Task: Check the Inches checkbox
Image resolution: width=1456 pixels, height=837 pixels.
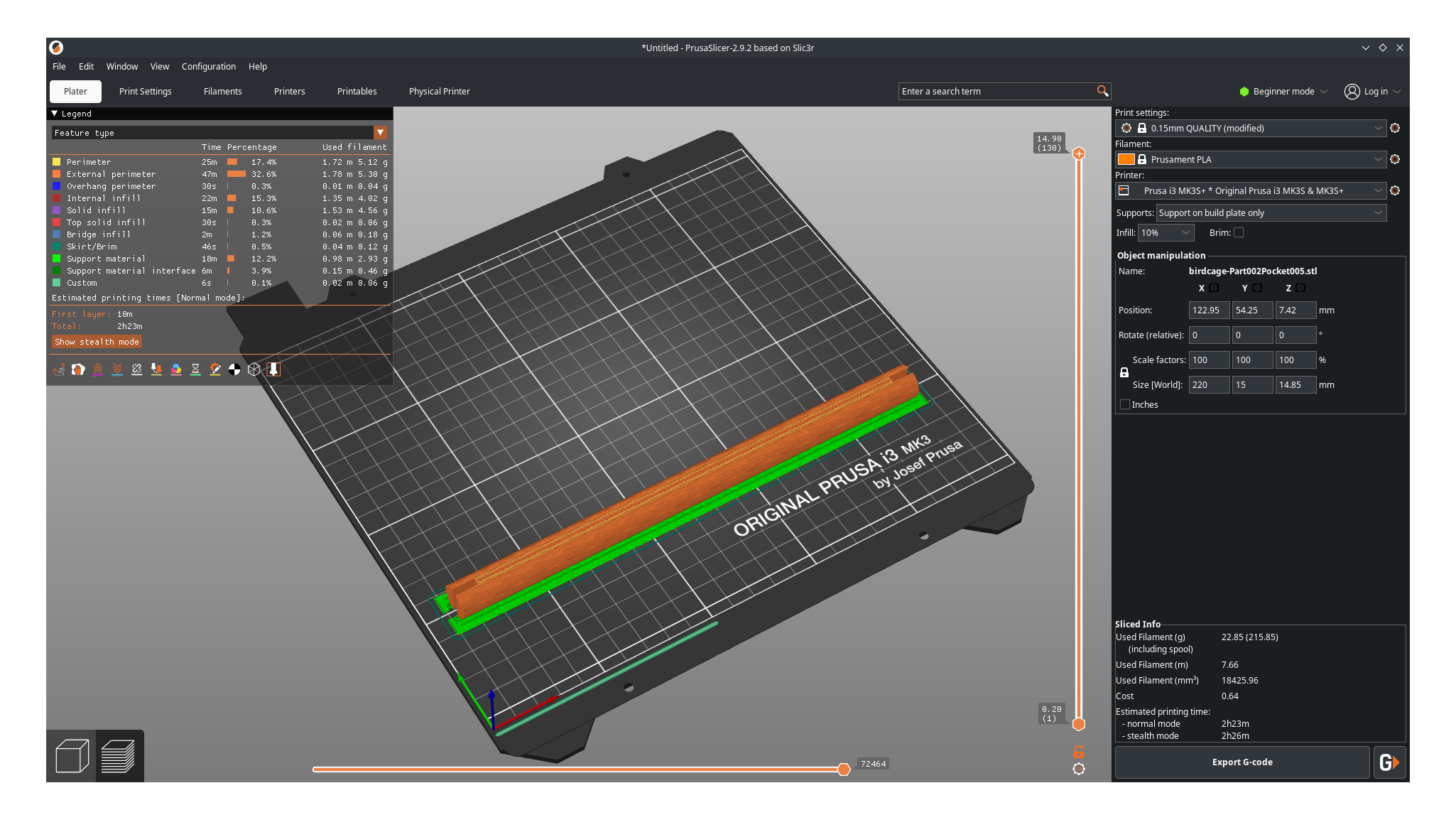Action: pyautogui.click(x=1125, y=404)
